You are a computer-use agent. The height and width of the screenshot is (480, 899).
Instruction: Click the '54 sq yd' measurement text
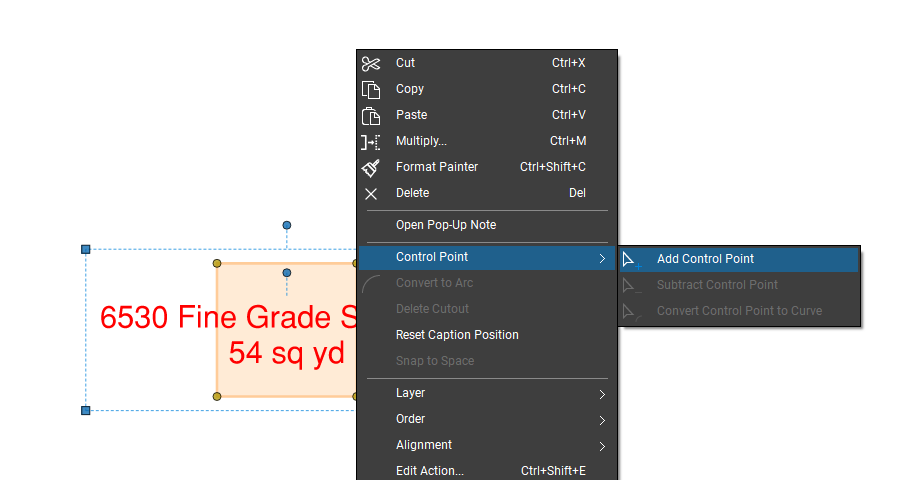click(287, 353)
